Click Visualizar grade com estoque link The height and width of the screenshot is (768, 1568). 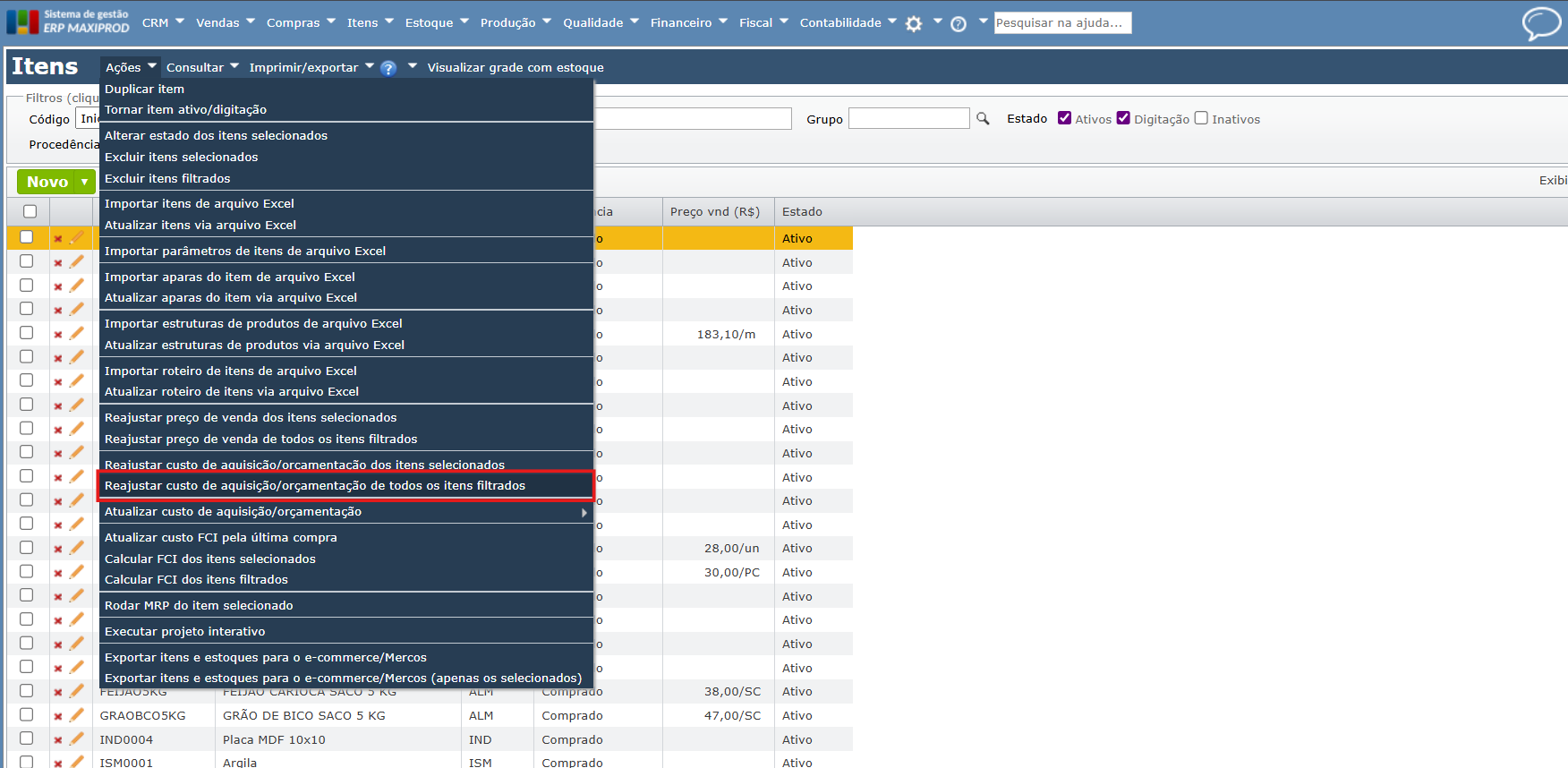pos(515,67)
